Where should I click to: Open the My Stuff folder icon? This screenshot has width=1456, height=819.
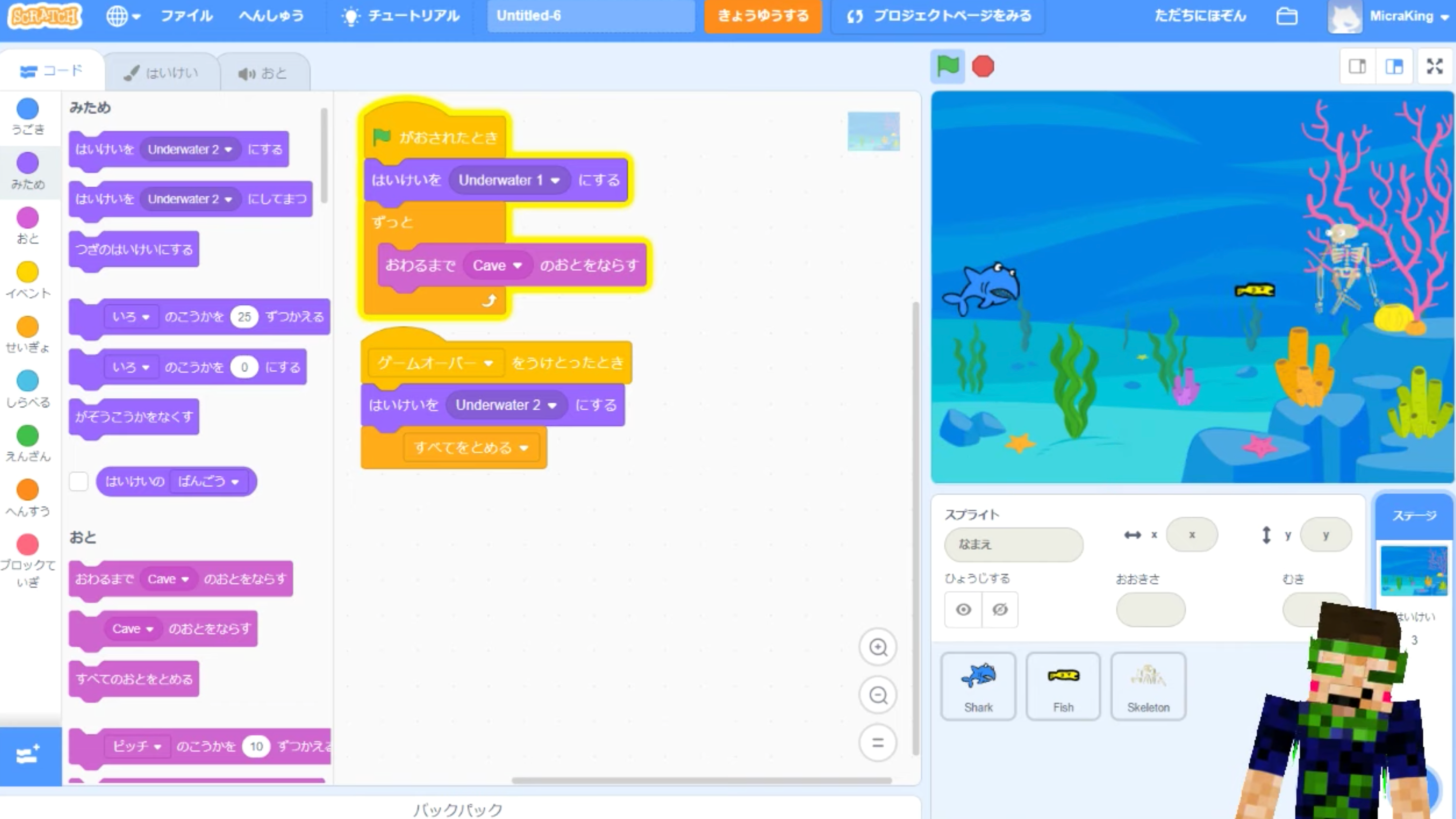1286,16
